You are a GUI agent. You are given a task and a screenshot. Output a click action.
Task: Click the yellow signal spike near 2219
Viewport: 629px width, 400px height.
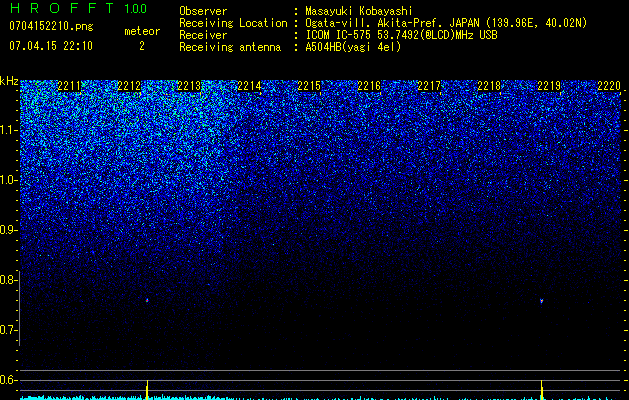[x=542, y=390]
